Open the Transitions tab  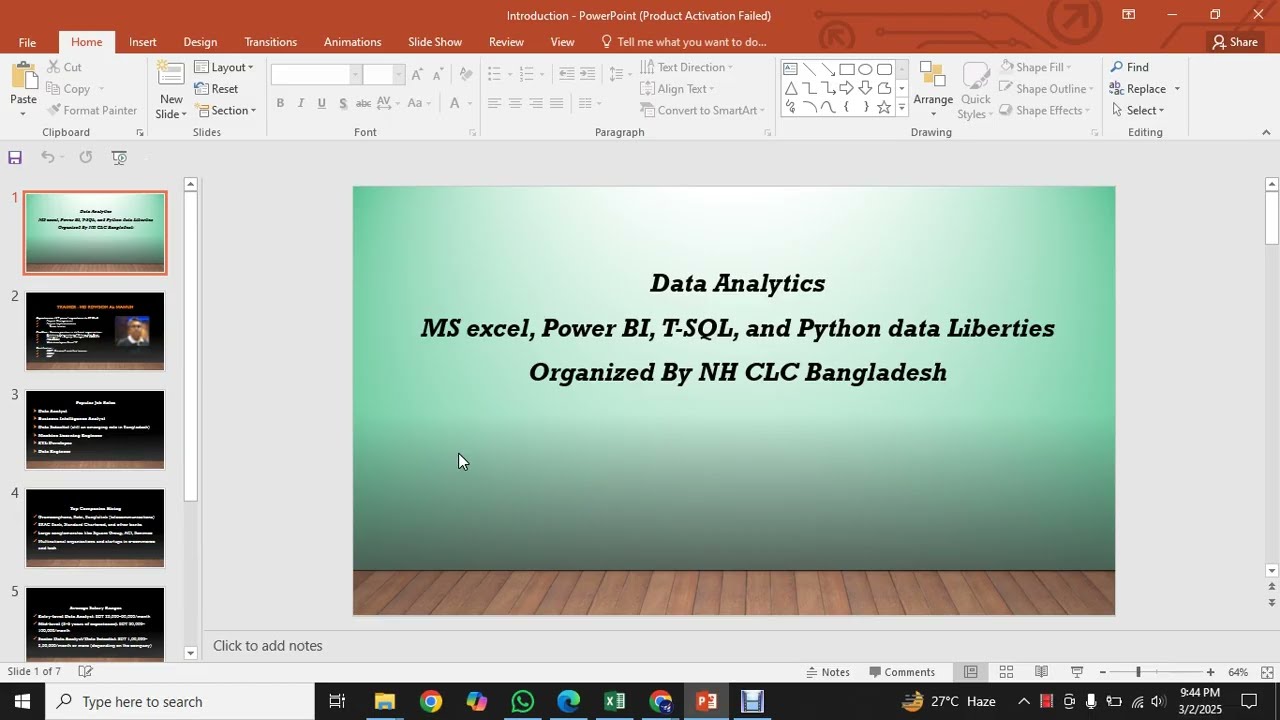point(271,42)
